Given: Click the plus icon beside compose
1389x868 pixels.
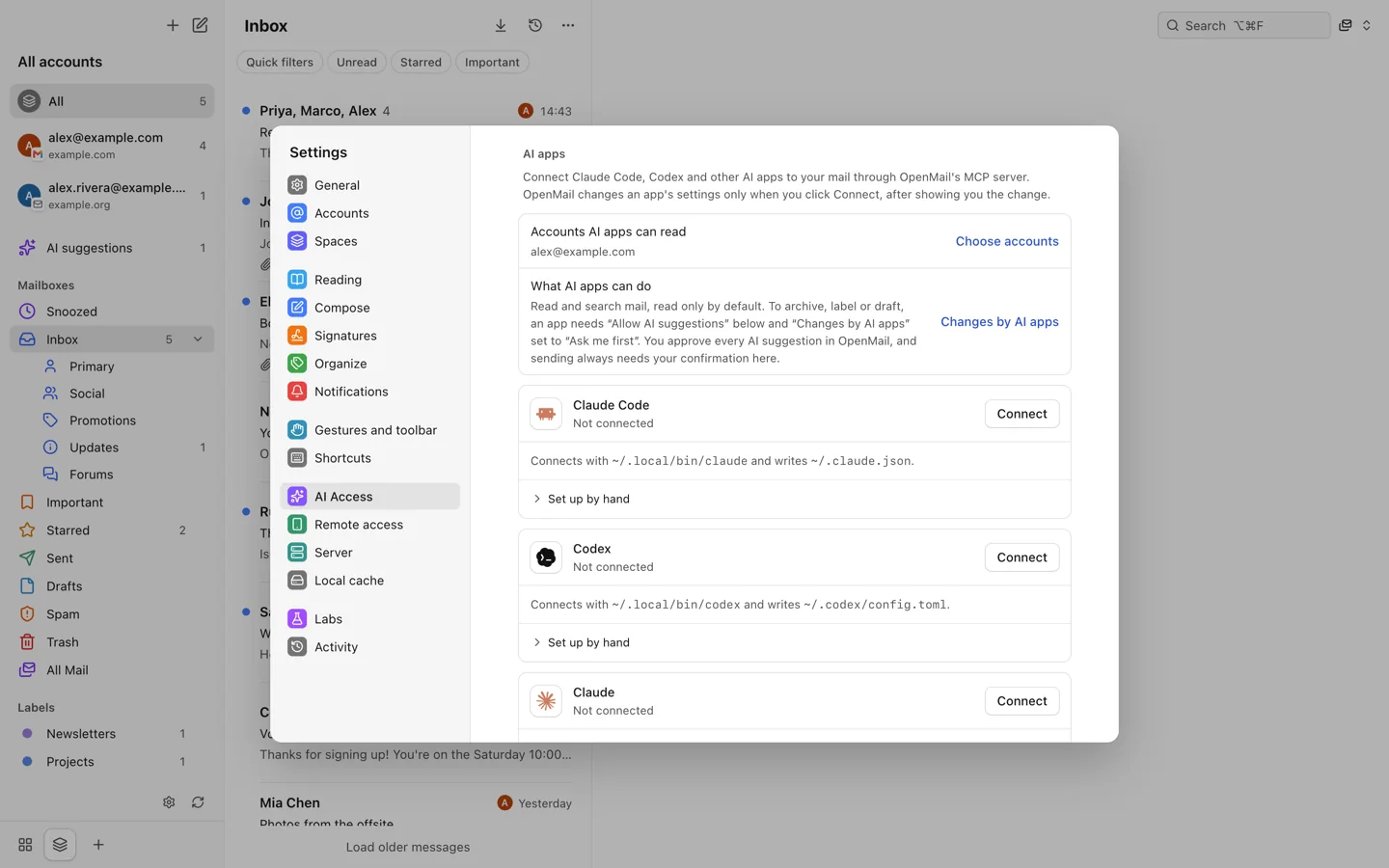Looking at the screenshot, I should click(173, 25).
